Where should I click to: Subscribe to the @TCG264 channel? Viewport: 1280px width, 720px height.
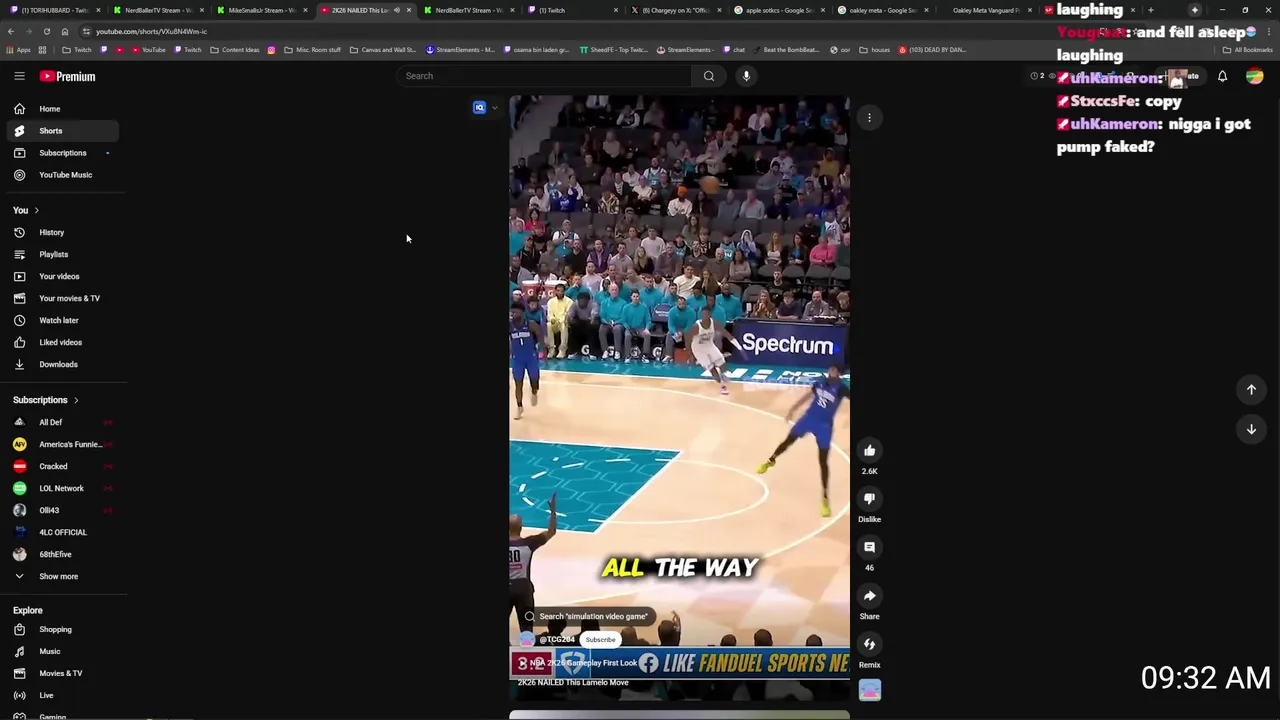coord(600,639)
